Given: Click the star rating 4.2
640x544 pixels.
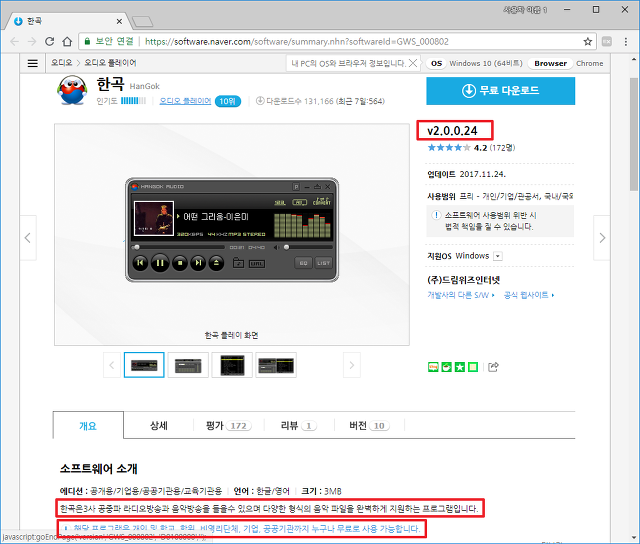Looking at the screenshot, I should (471, 148).
